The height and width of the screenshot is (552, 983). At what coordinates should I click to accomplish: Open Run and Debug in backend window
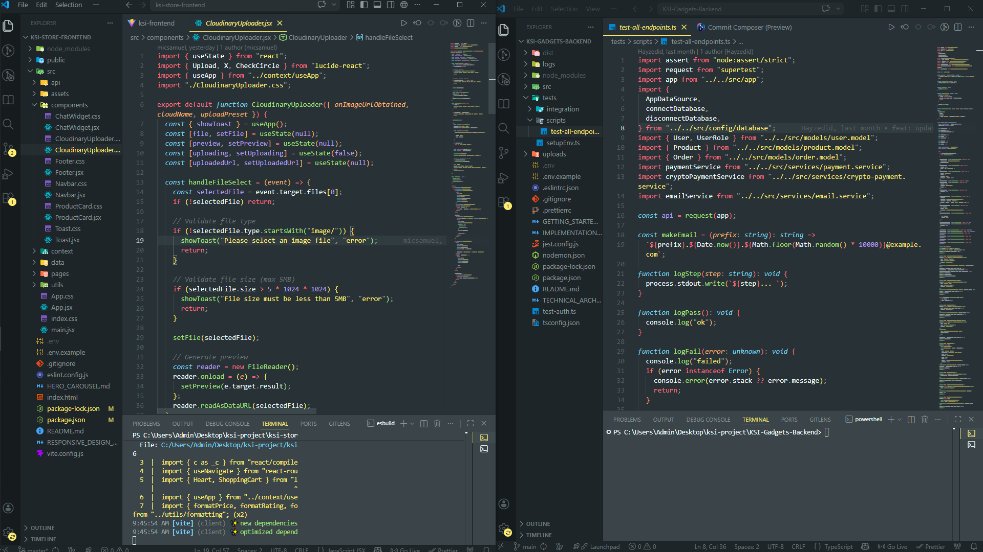[503, 177]
